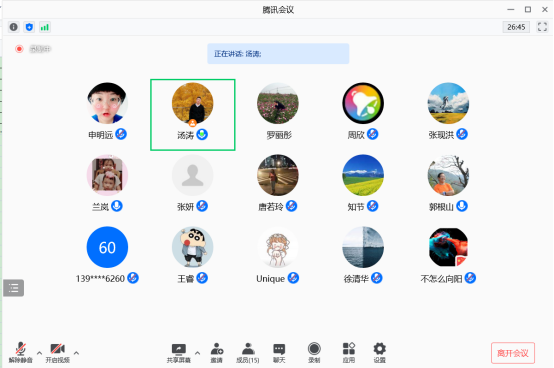Select Unique's avatar

point(278,247)
